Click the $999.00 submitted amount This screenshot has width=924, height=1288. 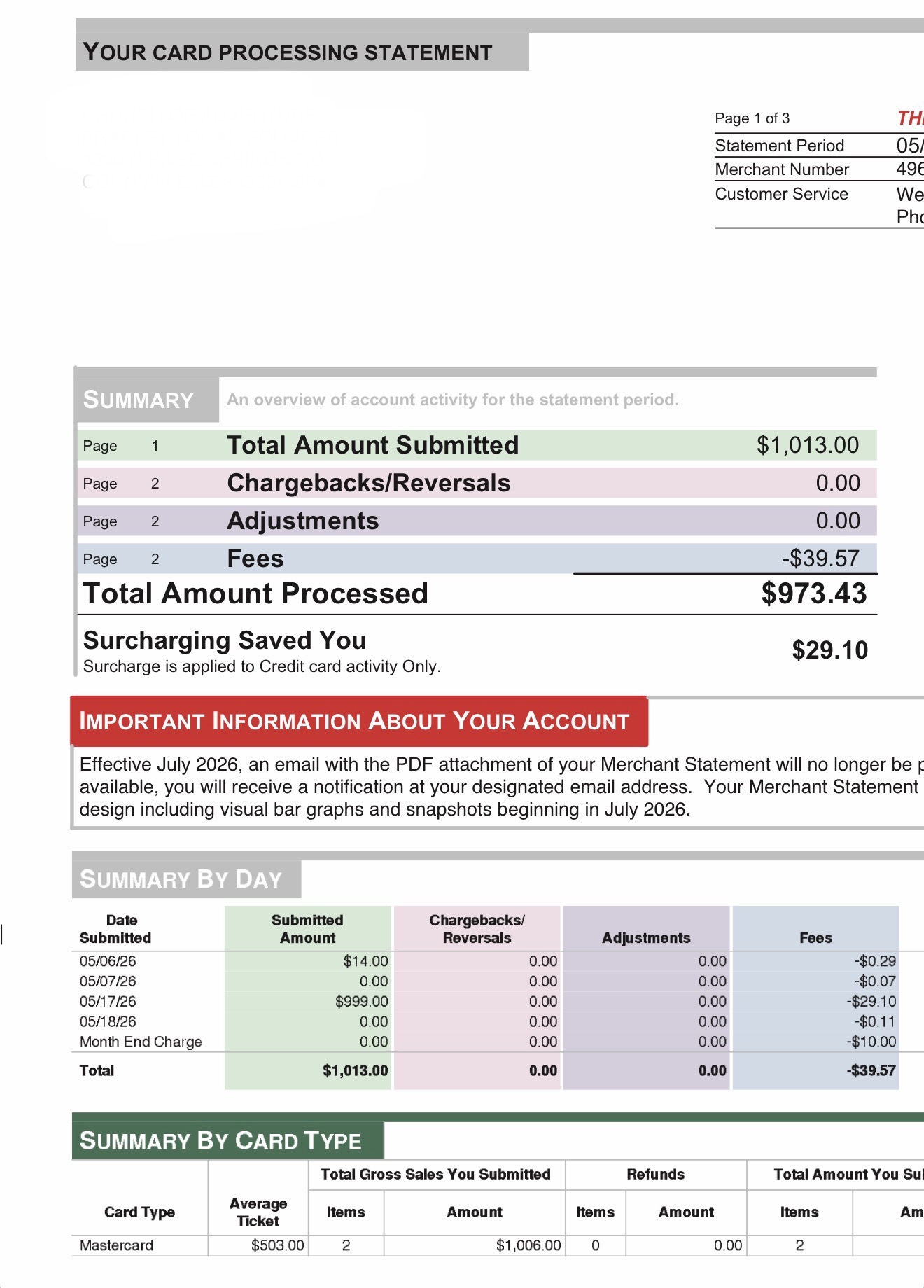(x=361, y=1002)
